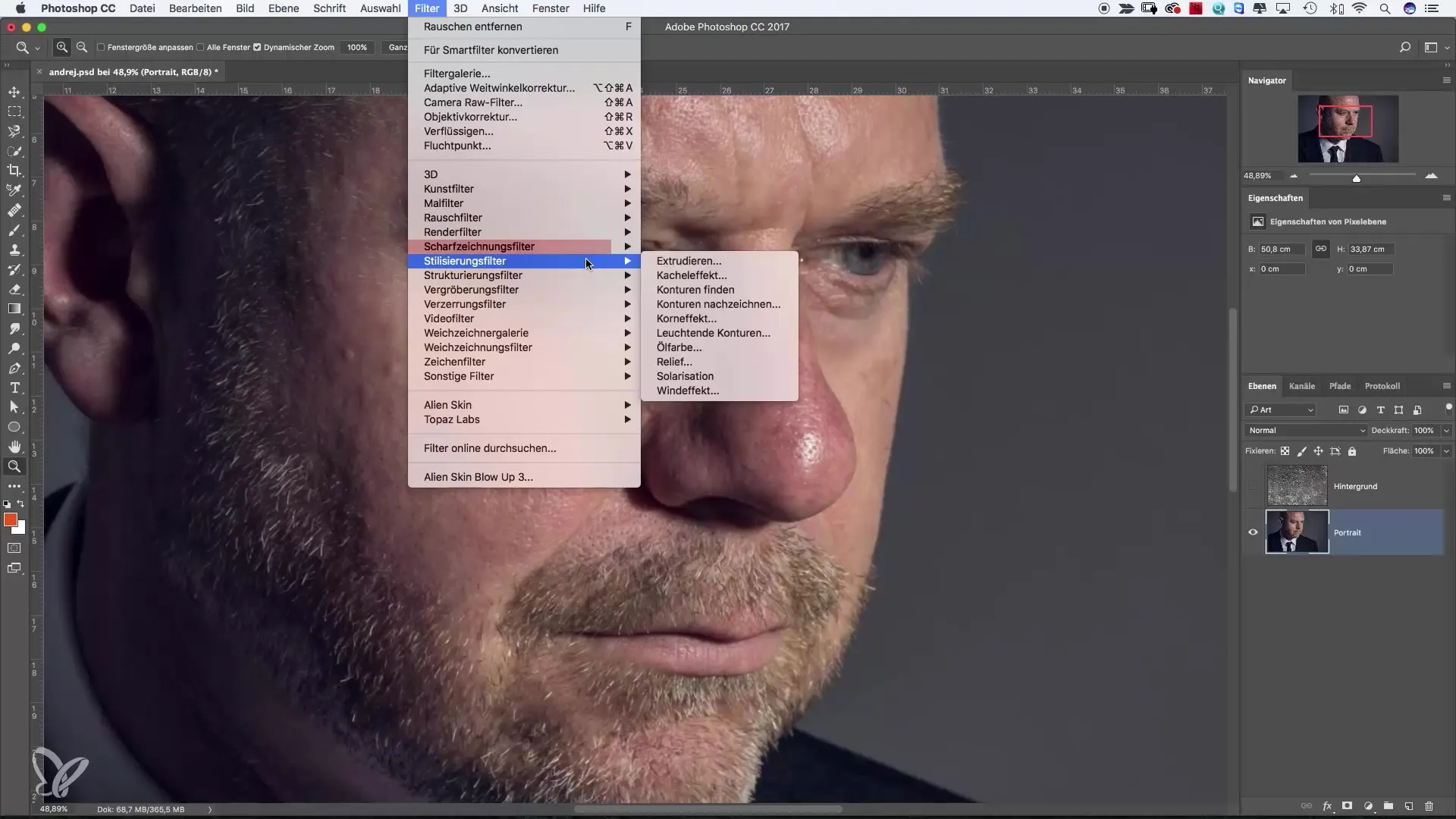The image size is (1456, 819).
Task: Select the Zoom tool in toolbar
Action: point(14,466)
